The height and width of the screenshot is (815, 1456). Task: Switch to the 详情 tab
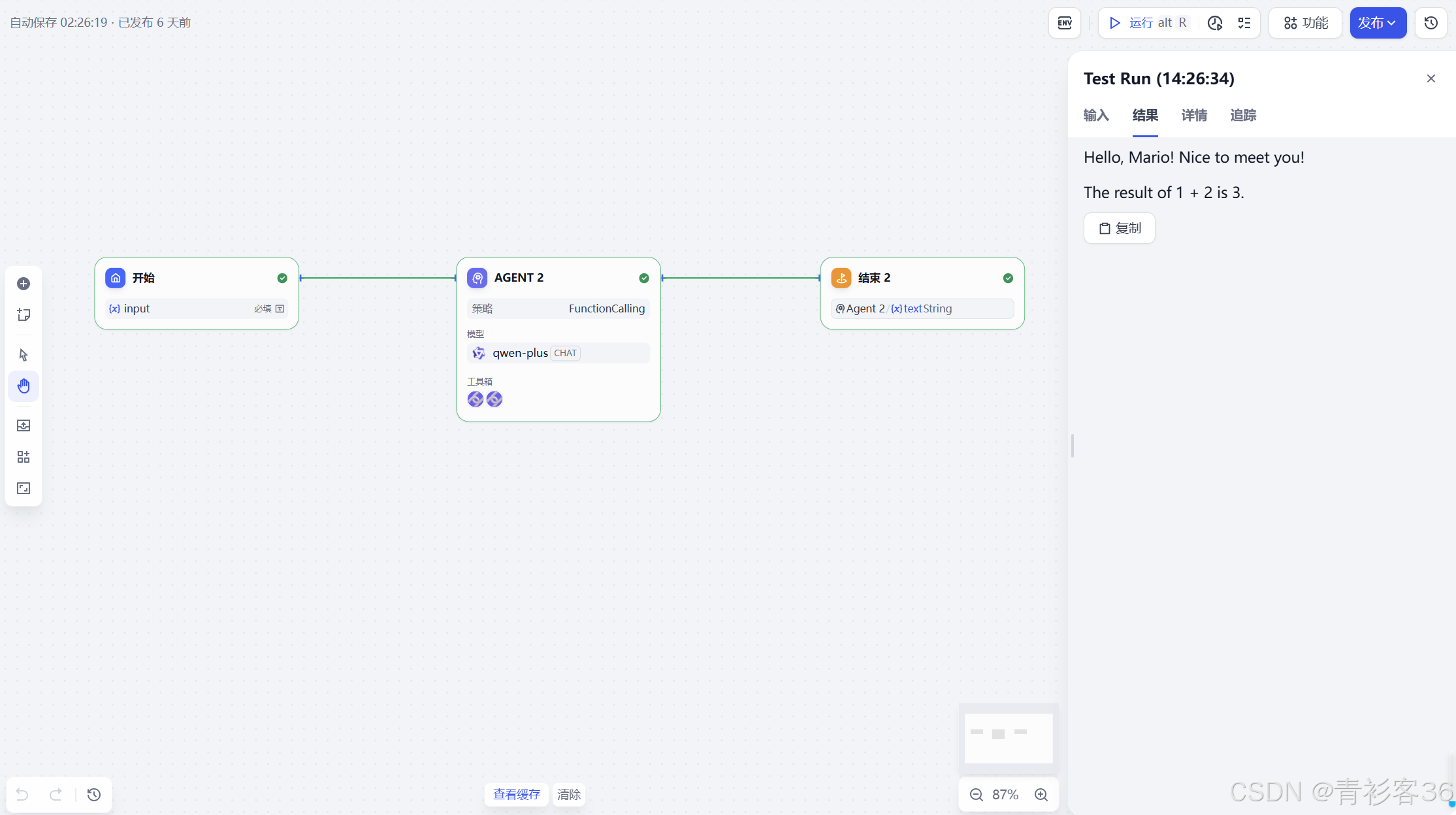tap(1194, 116)
